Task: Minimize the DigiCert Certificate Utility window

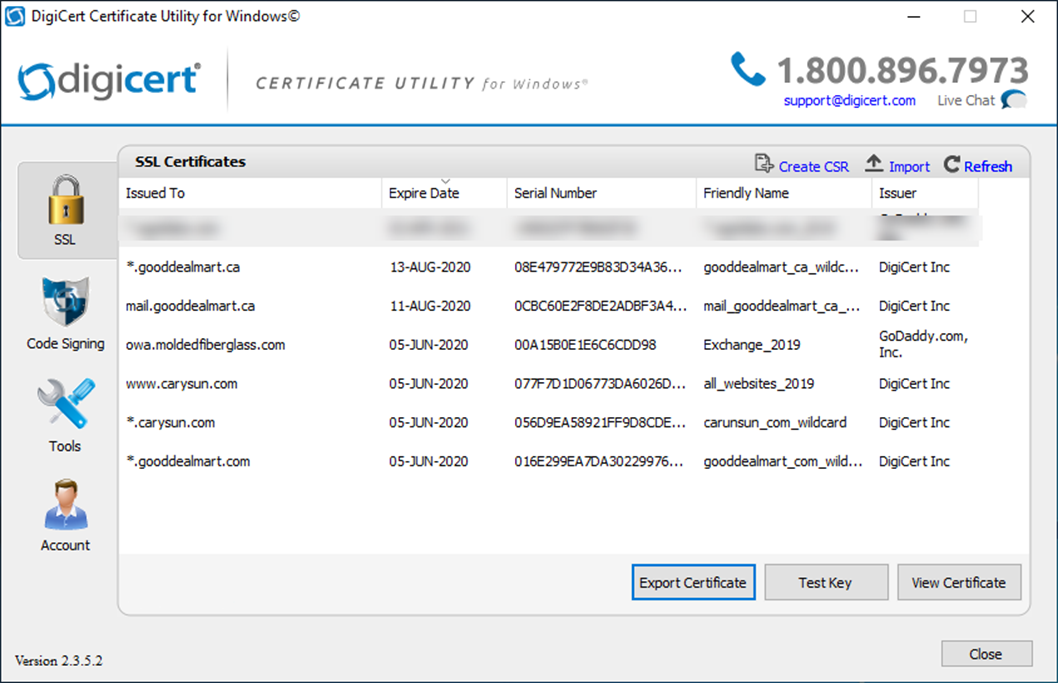Action: (914, 16)
